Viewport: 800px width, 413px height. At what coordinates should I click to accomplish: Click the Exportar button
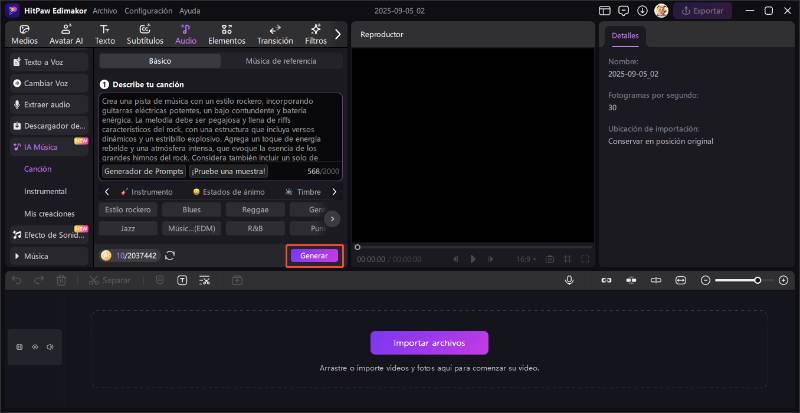click(703, 11)
